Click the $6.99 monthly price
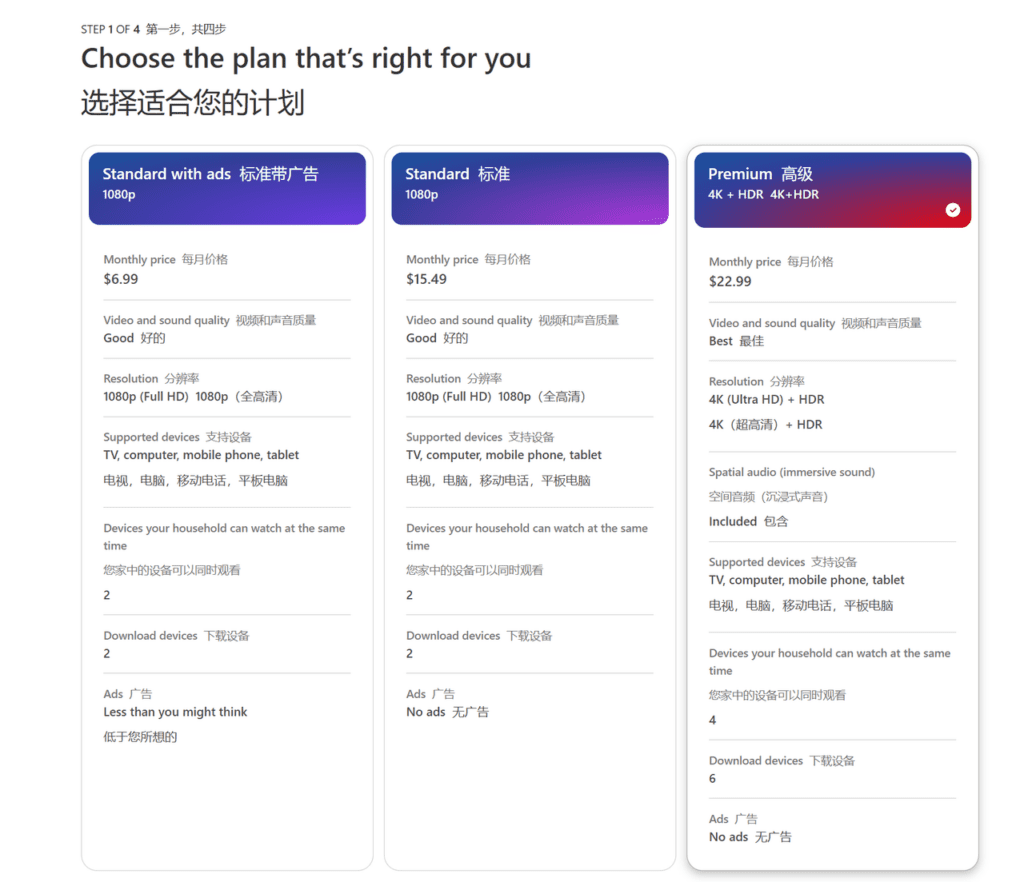This screenshot has width=1024, height=882. 121,279
